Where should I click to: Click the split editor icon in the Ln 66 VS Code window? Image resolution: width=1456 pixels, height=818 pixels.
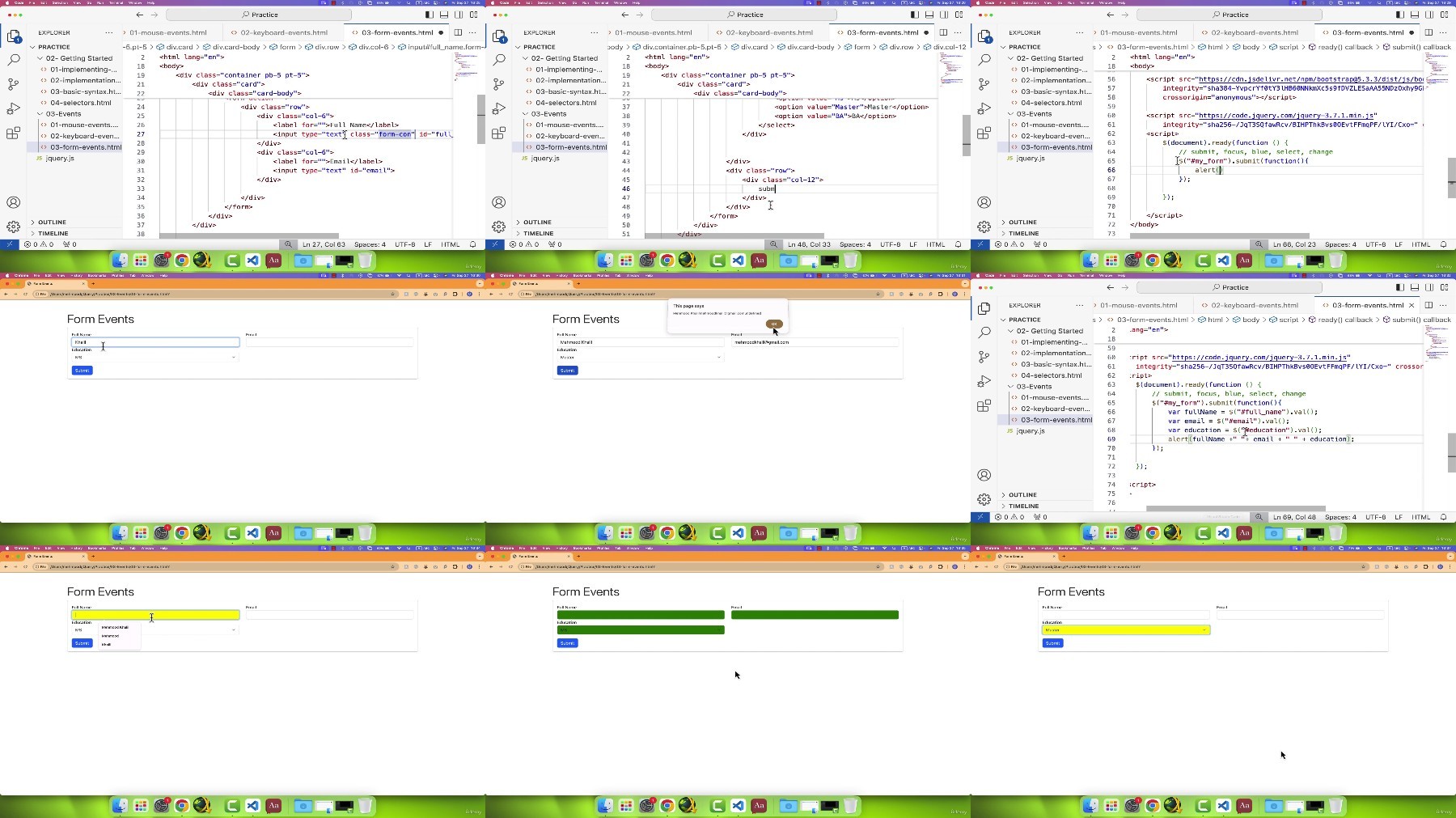pyautogui.click(x=1428, y=32)
